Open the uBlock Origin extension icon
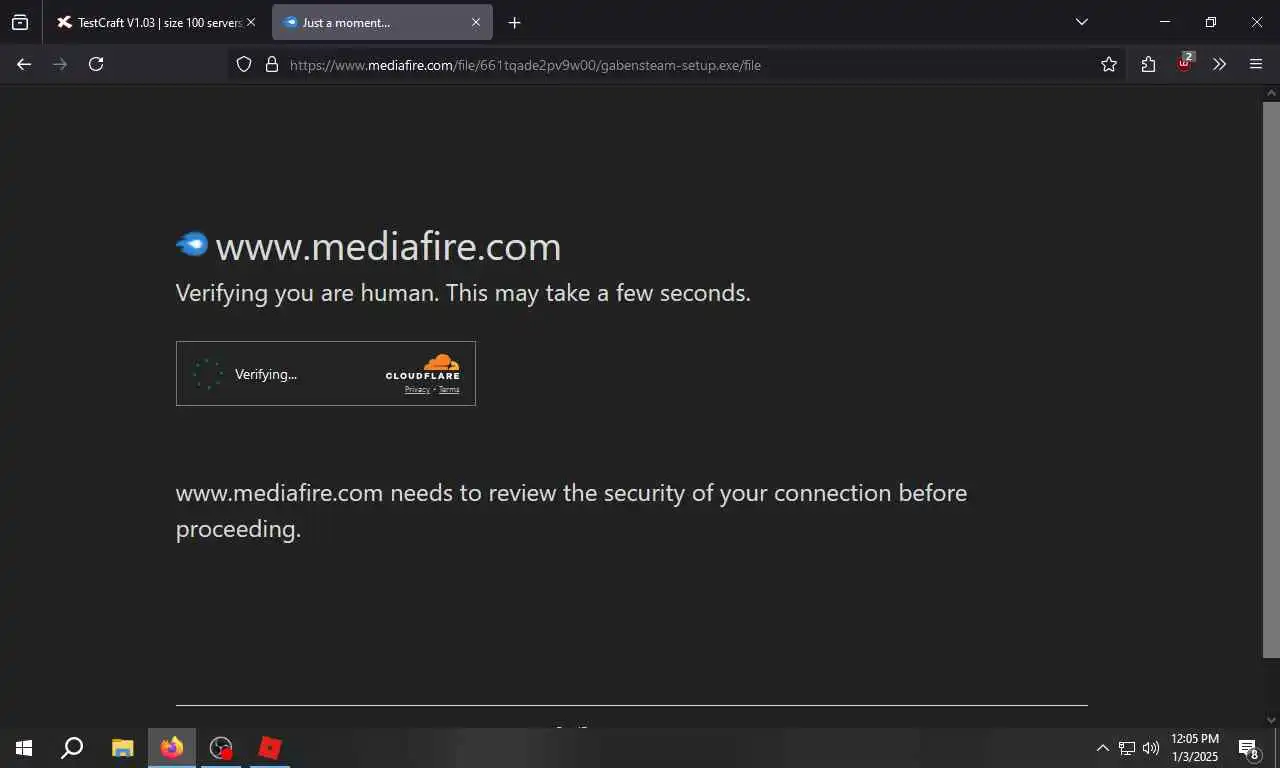 [1185, 63]
